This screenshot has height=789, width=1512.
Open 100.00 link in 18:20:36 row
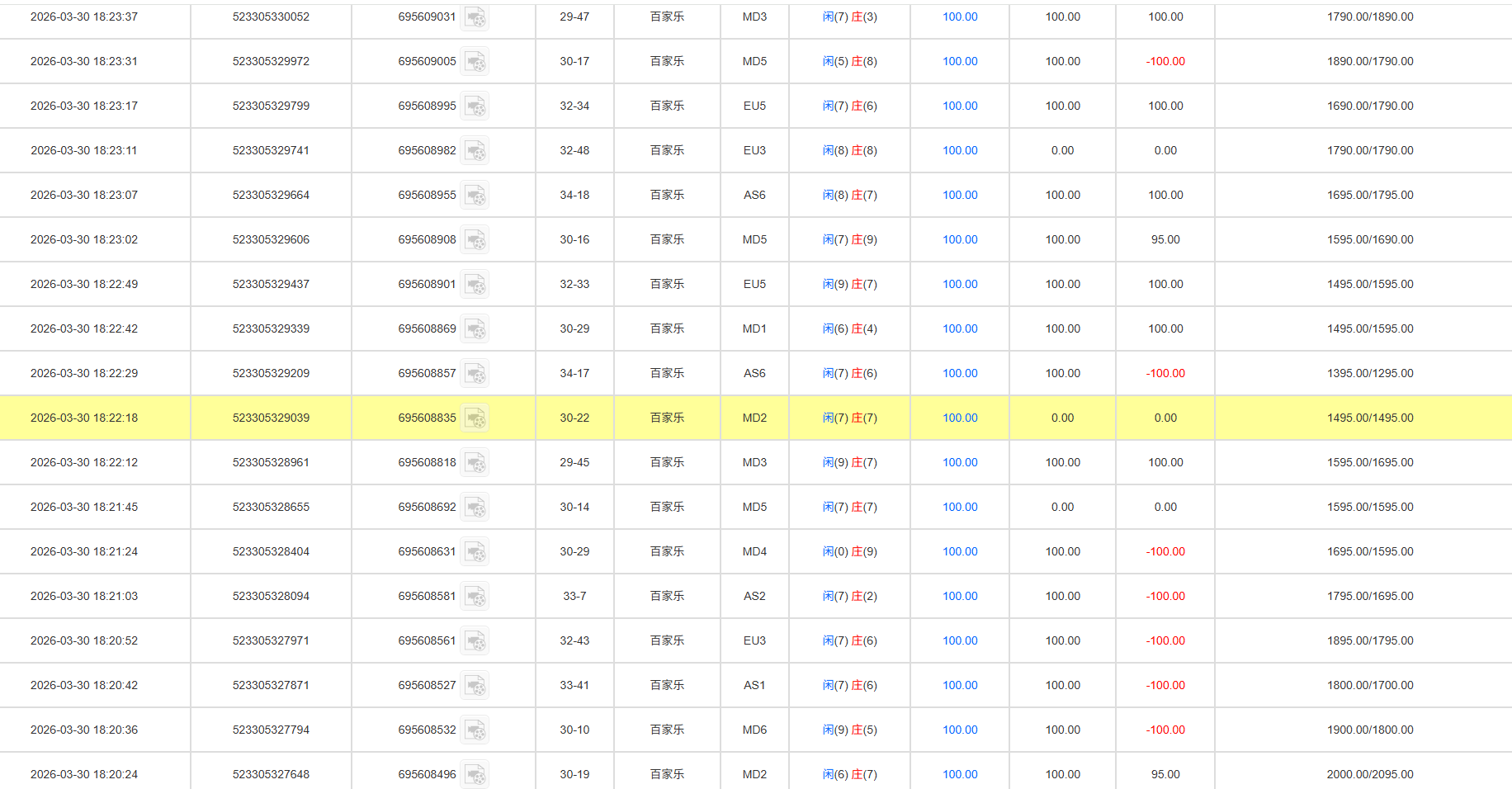(960, 730)
